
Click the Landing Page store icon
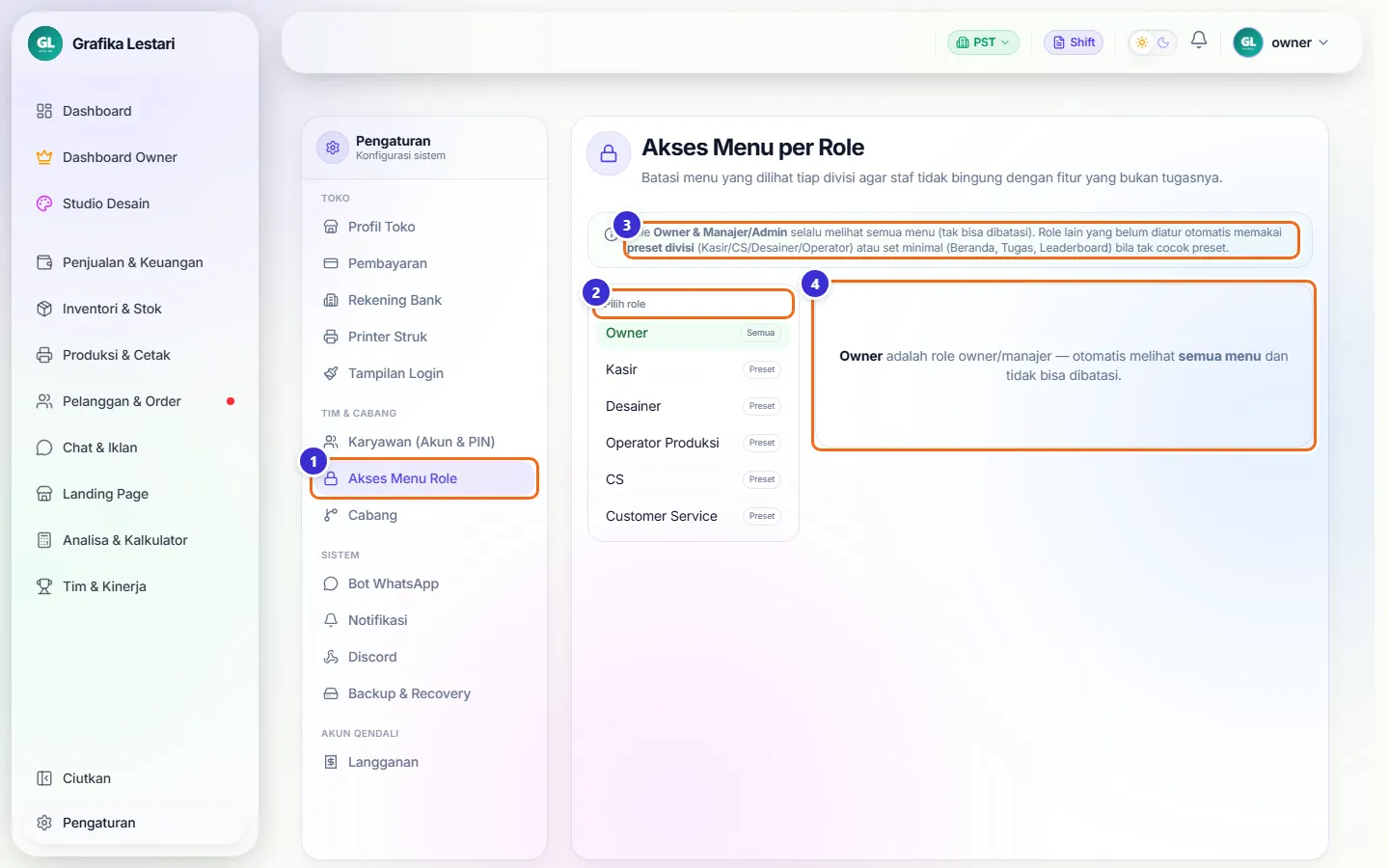click(x=44, y=494)
